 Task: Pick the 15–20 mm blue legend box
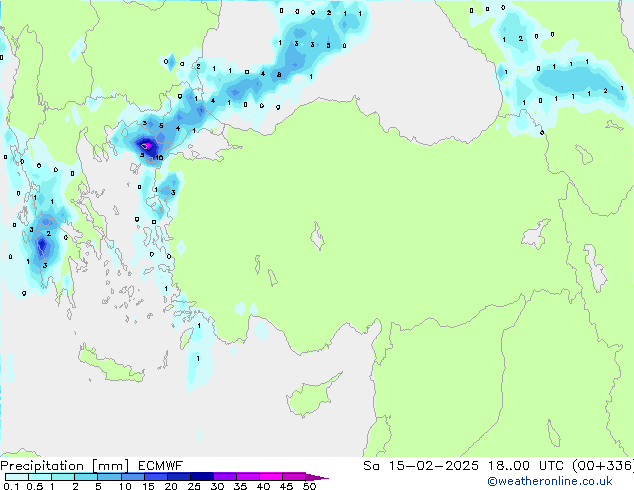[x=155, y=477]
